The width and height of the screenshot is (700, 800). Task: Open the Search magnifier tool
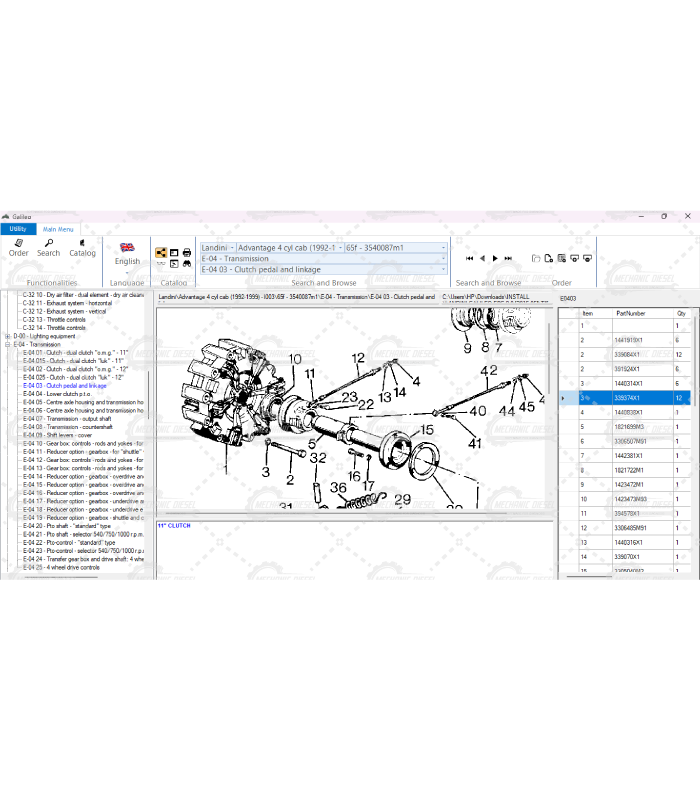point(49,247)
